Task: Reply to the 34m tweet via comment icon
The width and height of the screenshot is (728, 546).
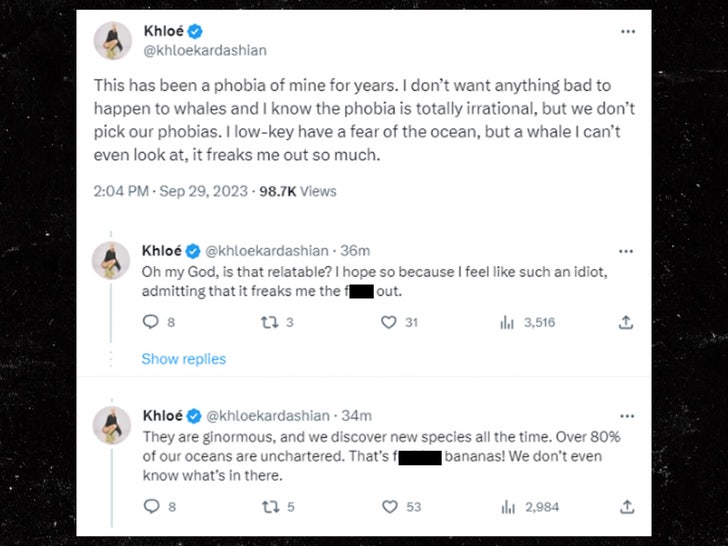Action: coord(151,507)
